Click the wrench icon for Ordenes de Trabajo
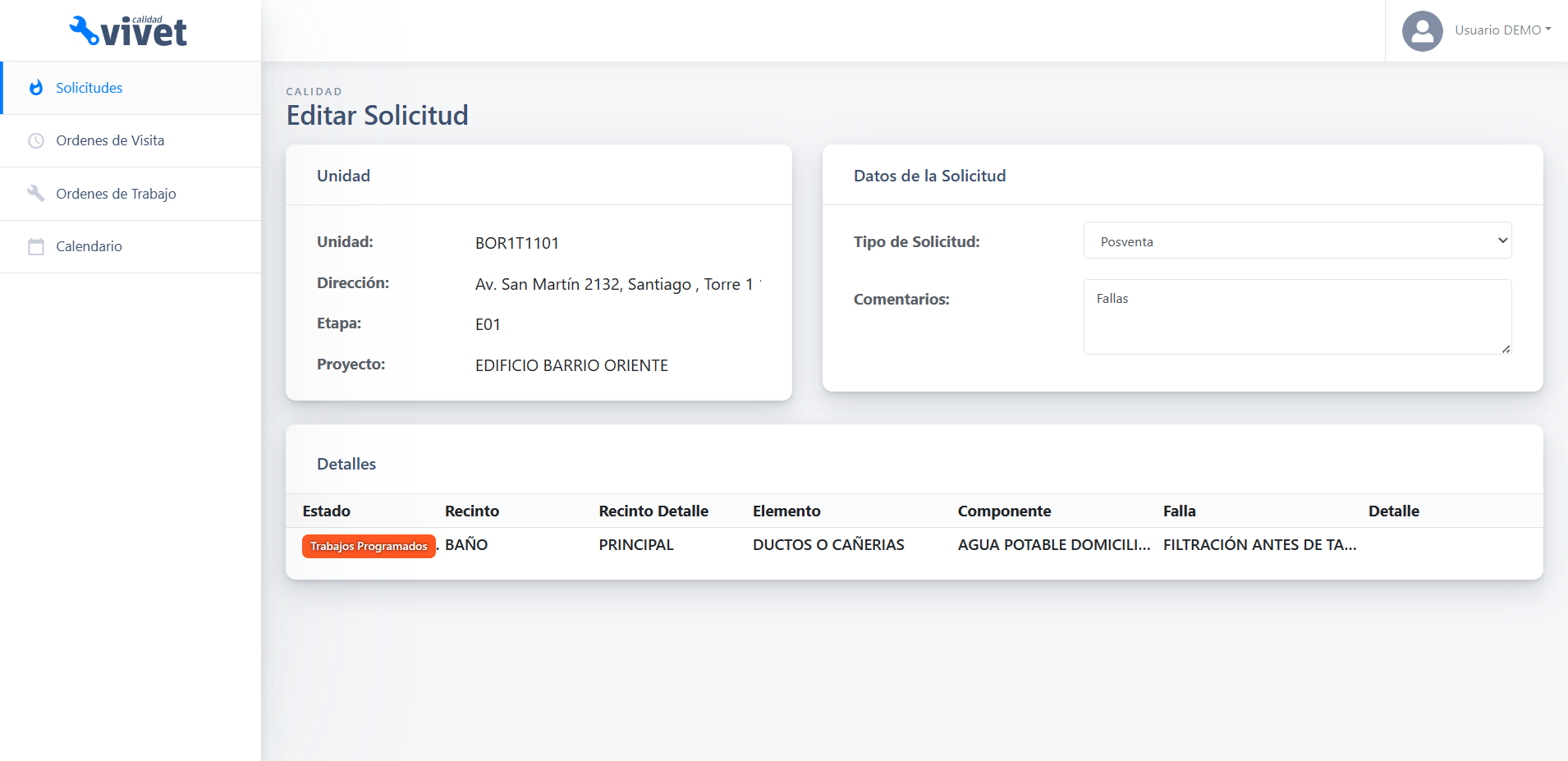Viewport: 1568px width, 761px height. (36, 194)
